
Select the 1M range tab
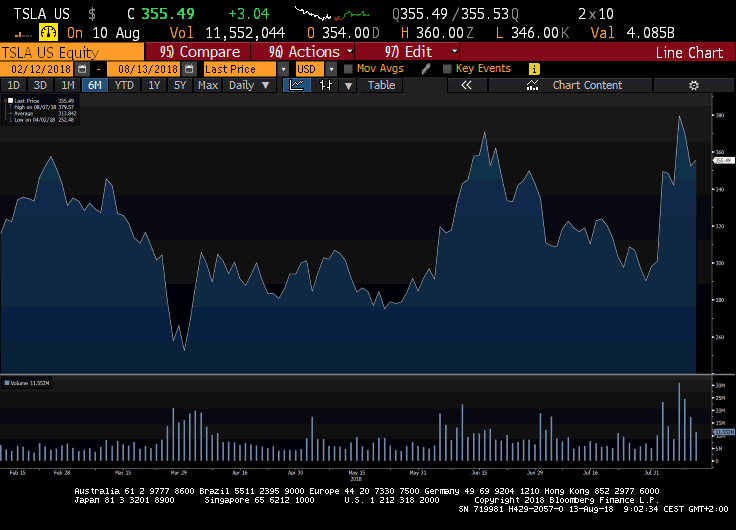(68, 85)
